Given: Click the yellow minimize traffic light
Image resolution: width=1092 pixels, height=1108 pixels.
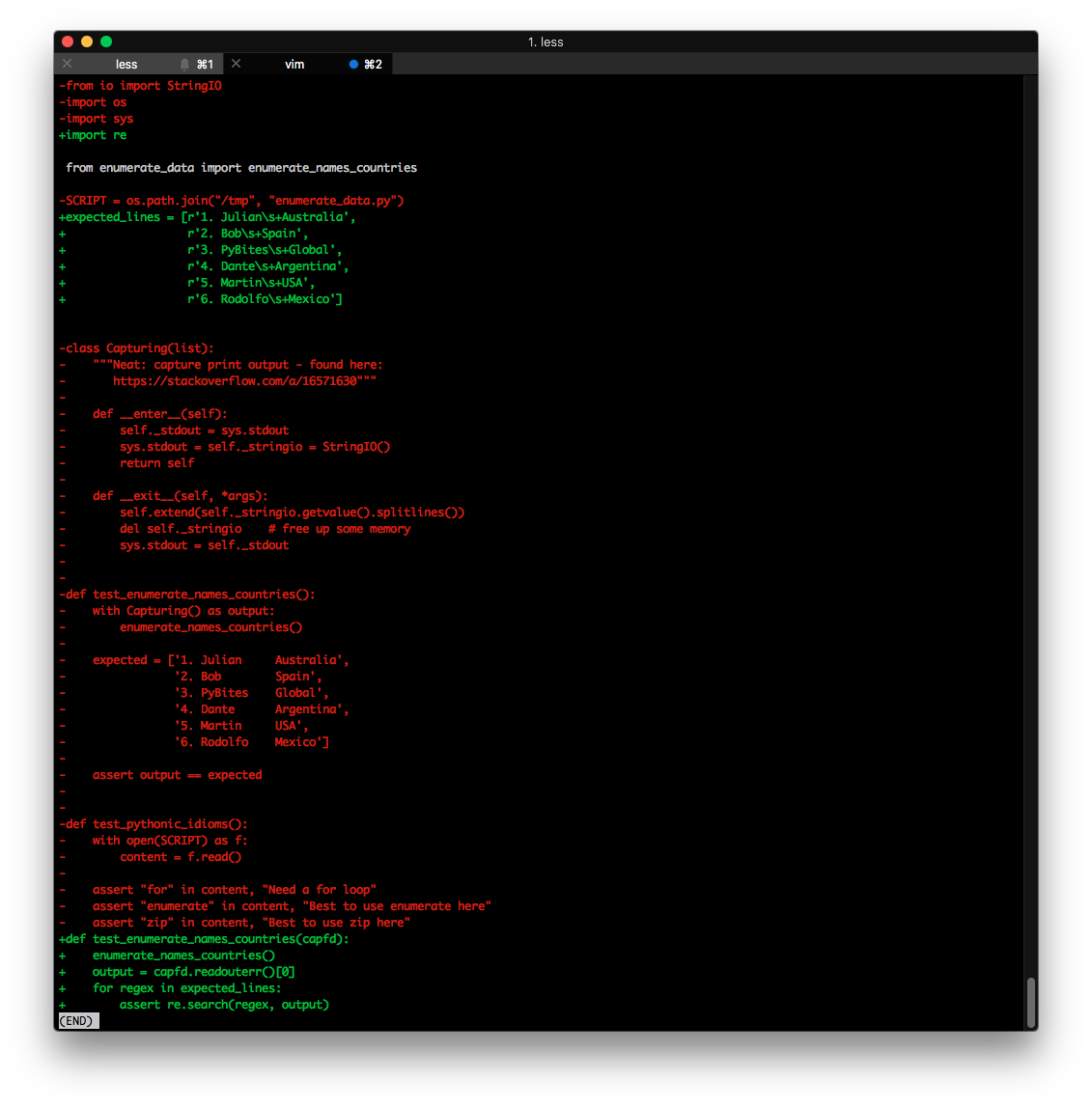Looking at the screenshot, I should point(87,42).
